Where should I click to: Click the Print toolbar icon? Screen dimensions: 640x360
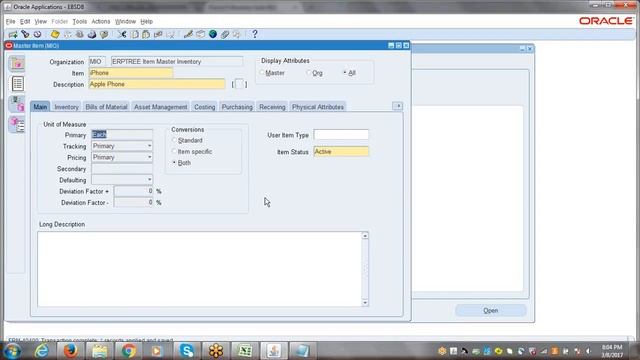click(92, 34)
